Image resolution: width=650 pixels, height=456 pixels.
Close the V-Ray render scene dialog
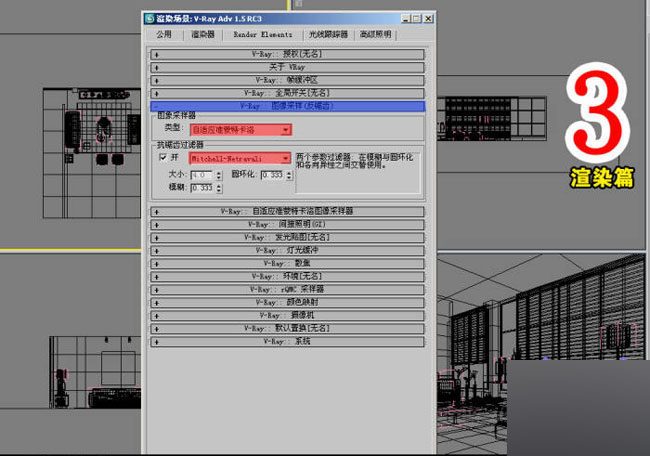(428, 19)
